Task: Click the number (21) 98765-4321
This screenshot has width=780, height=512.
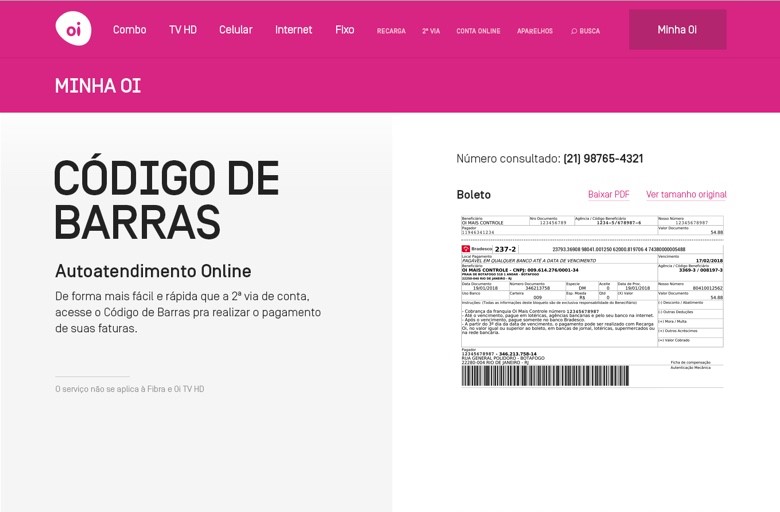Action: pyautogui.click(x=603, y=159)
